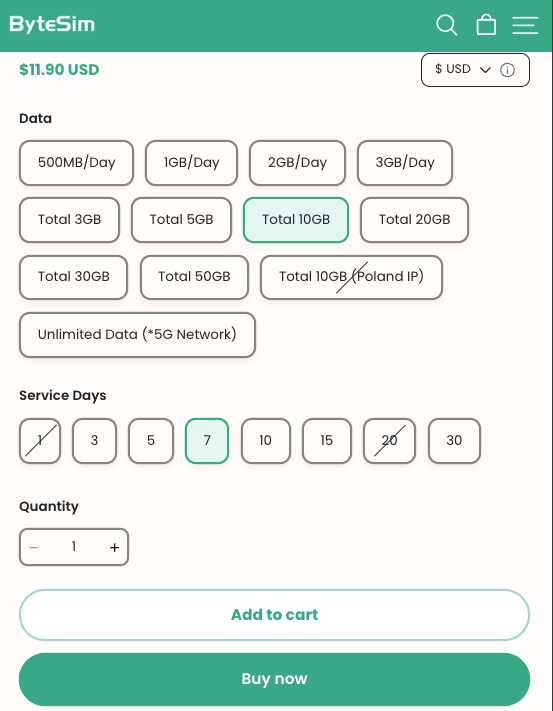Image resolution: width=553 pixels, height=711 pixels.
Task: Select the crossed-out Total 10GB Poland IP option
Action: tap(351, 277)
